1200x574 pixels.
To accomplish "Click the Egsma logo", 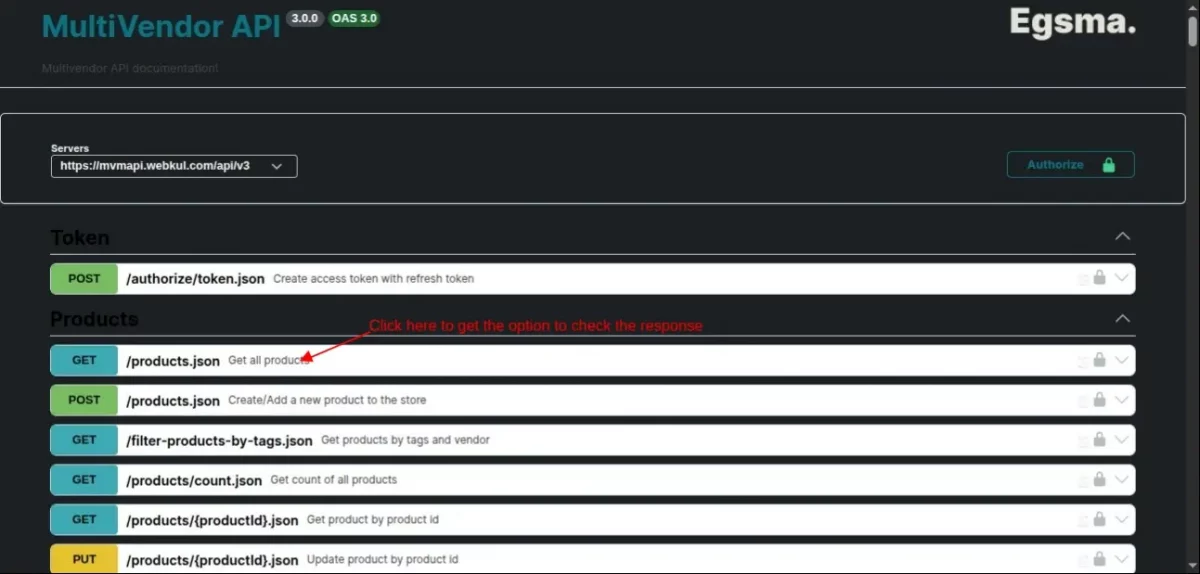I will point(1073,22).
